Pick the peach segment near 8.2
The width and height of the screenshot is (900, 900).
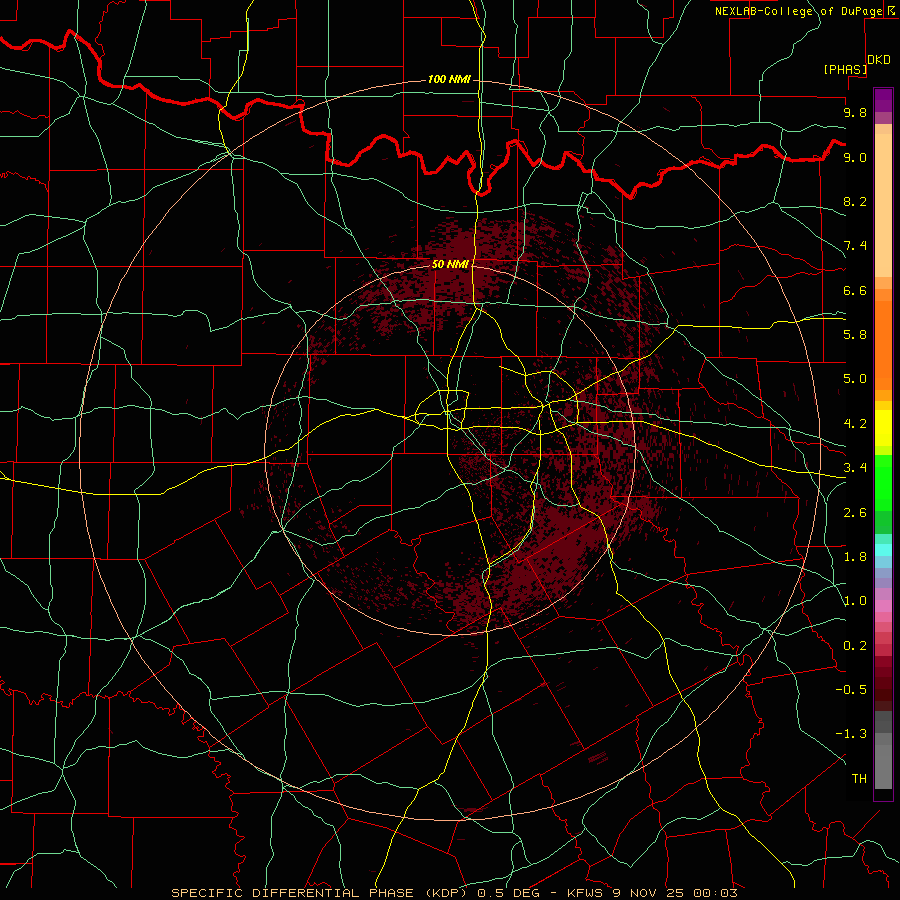(x=883, y=205)
